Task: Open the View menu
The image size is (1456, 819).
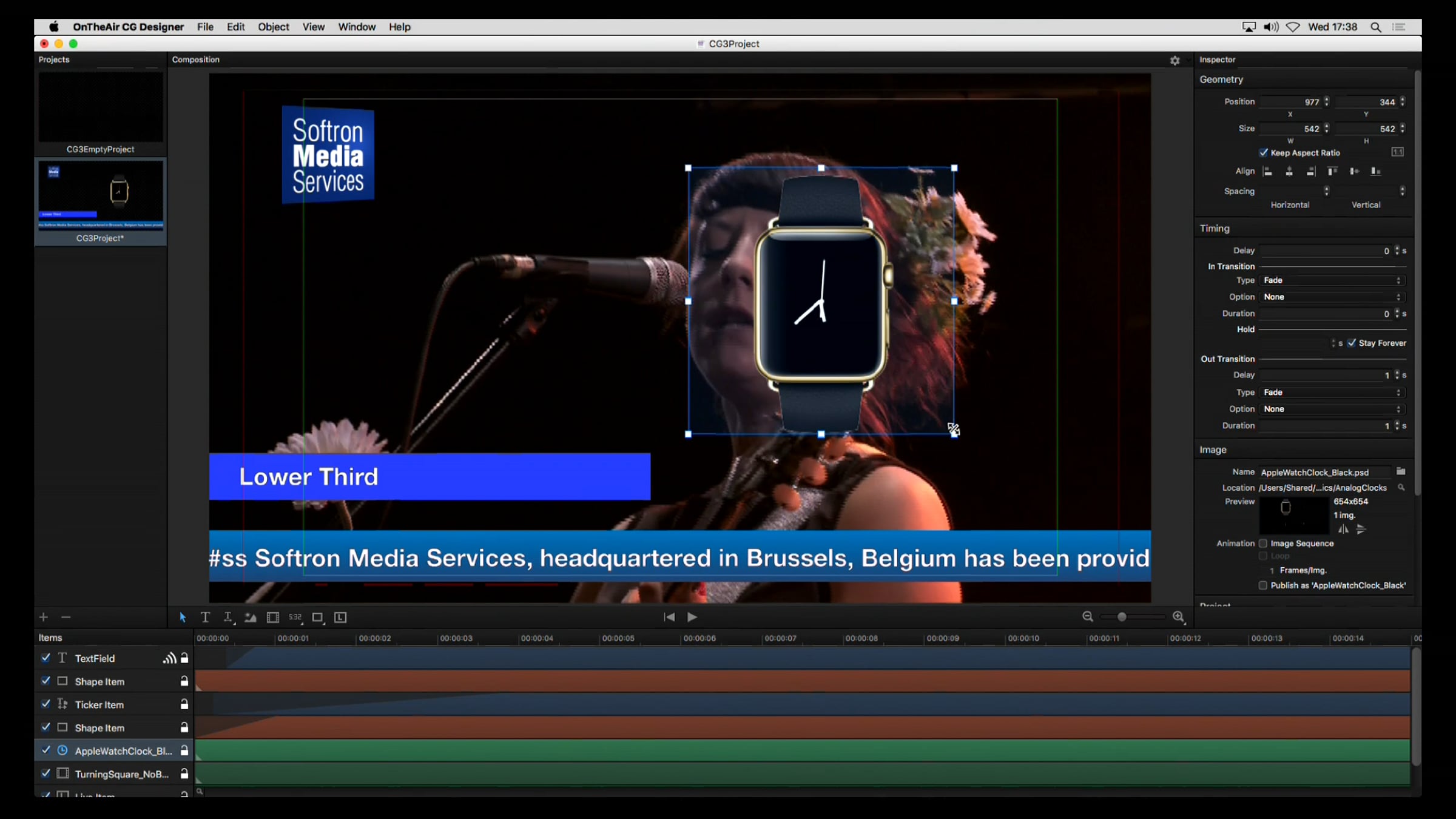Action: [x=314, y=27]
